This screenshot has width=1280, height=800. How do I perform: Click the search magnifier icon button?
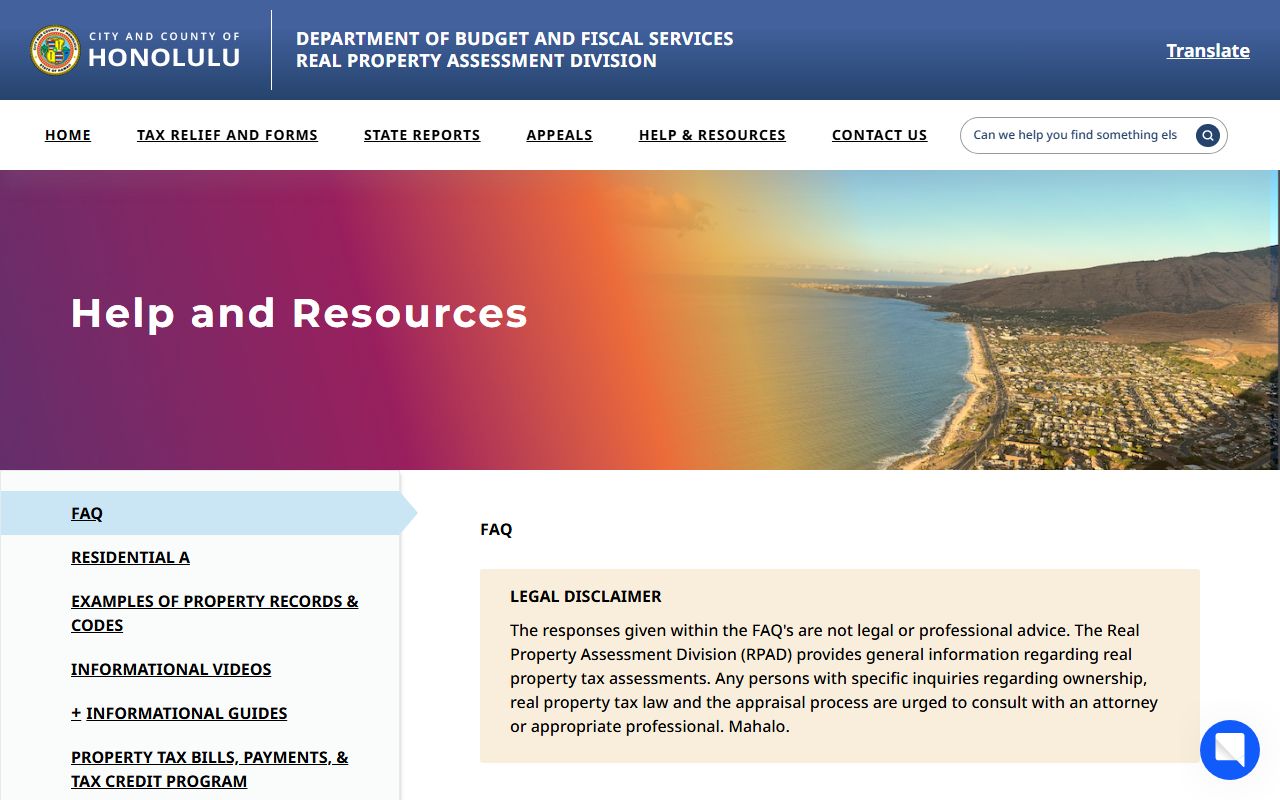click(x=1208, y=135)
